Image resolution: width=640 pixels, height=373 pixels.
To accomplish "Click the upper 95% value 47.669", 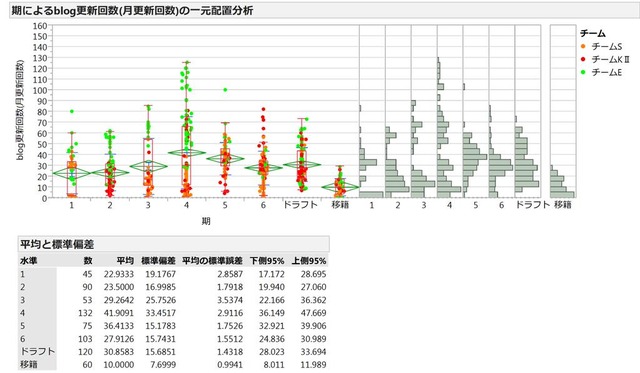I will coord(313,313).
